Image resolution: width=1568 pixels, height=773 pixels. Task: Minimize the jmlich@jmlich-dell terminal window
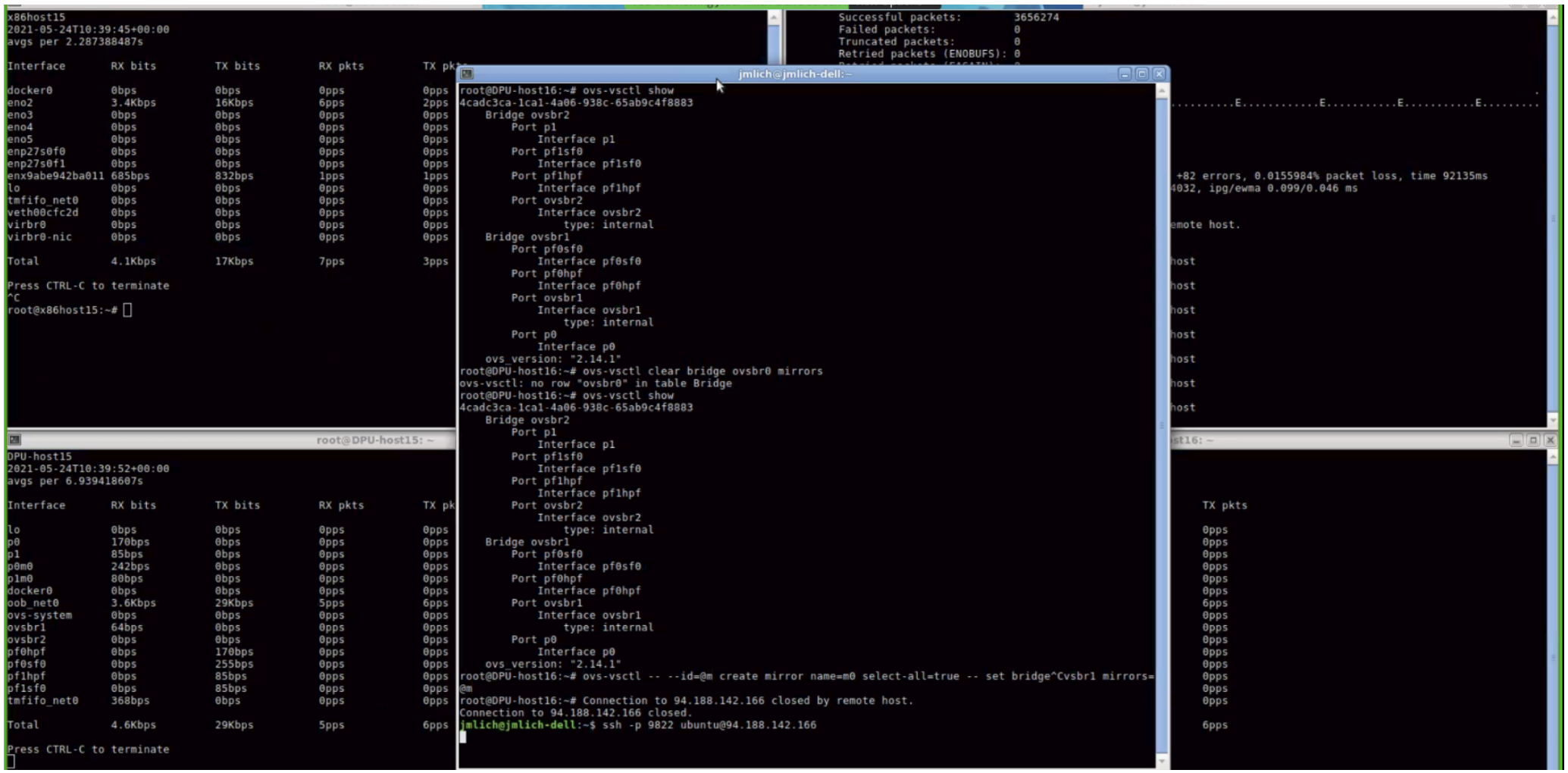[1125, 74]
